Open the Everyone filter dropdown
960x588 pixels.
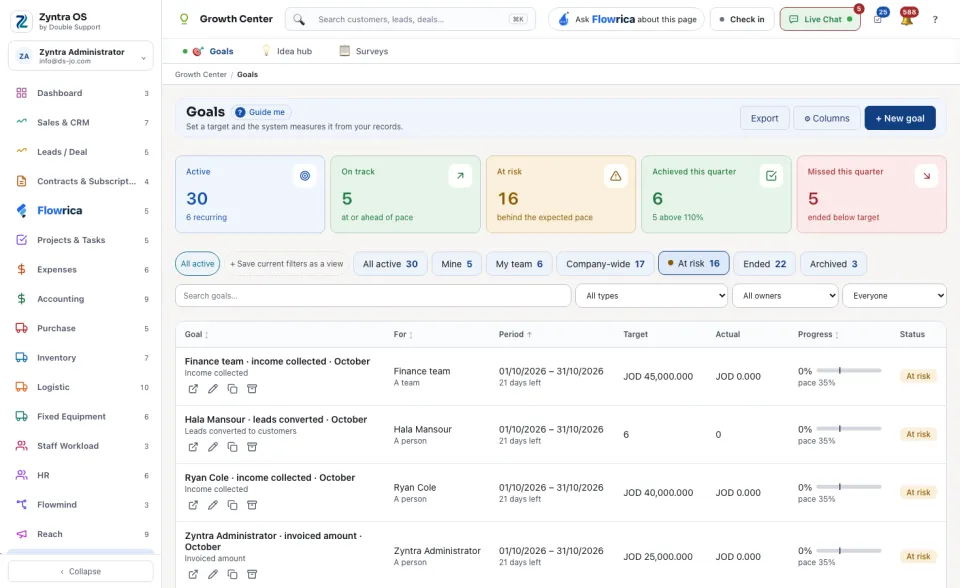[894, 296]
